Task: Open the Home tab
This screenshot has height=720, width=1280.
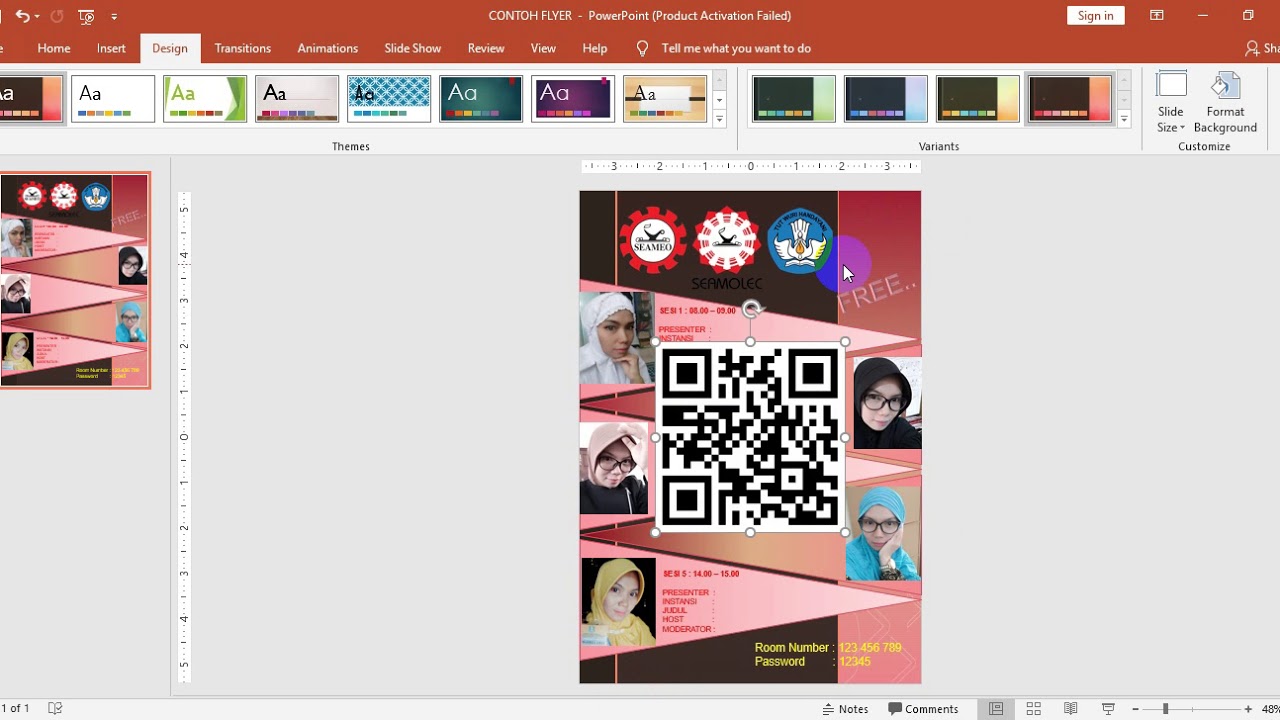Action: [x=54, y=48]
